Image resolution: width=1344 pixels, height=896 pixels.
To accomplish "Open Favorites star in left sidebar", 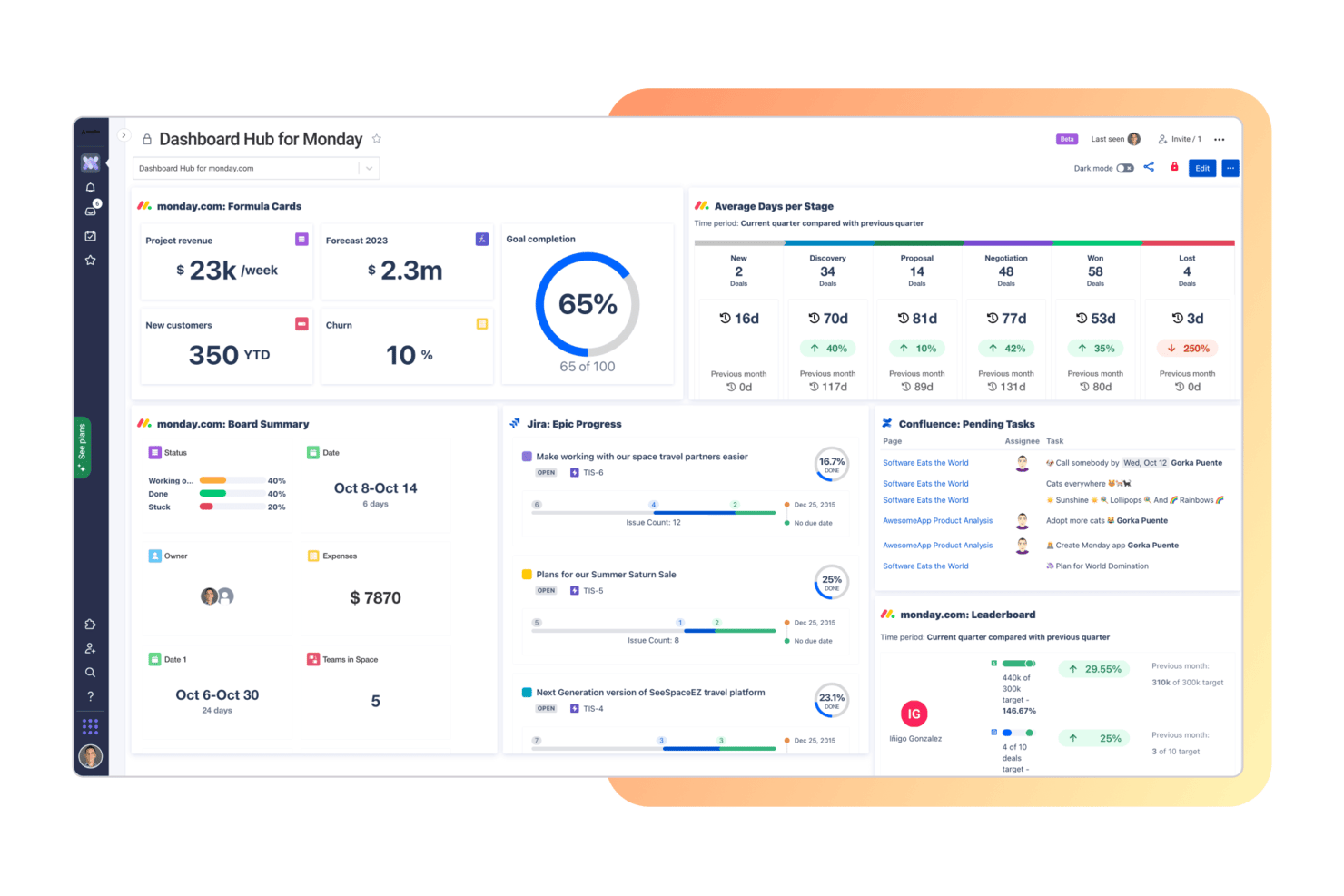I will point(90,261).
